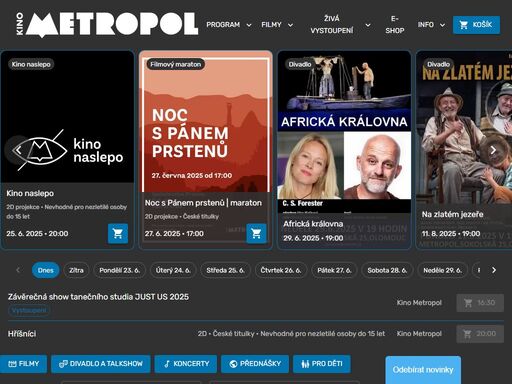Expand the Živá vystoupení chevron
The width and height of the screenshot is (512, 384).
[x=368, y=25]
